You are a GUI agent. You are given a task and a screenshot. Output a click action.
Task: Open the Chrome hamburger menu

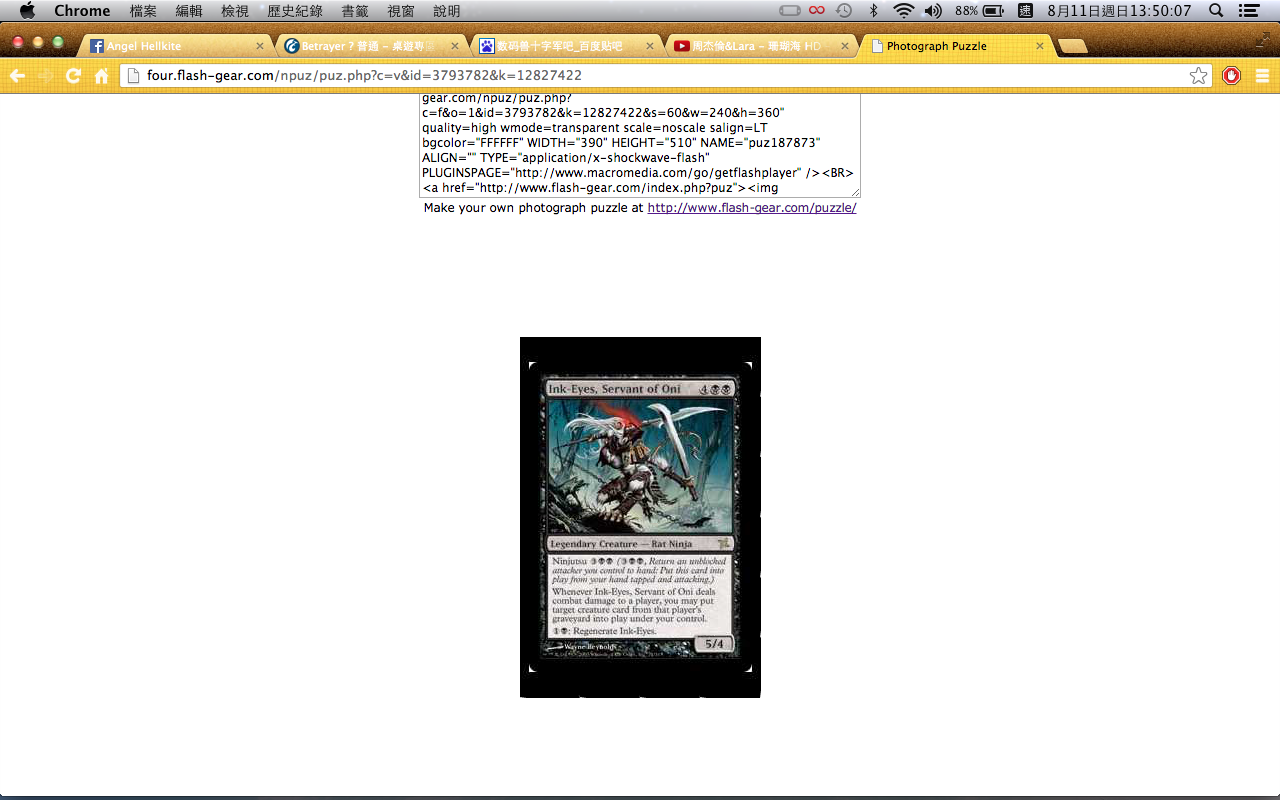coord(1262,76)
